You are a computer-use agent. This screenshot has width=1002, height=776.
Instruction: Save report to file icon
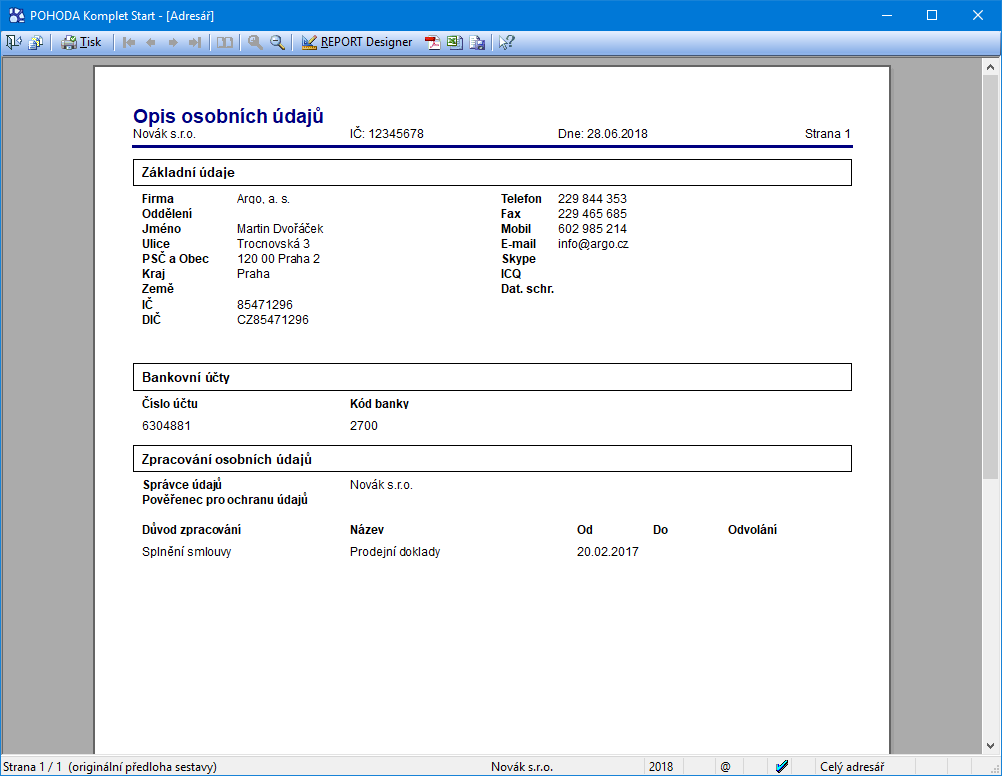coord(477,42)
